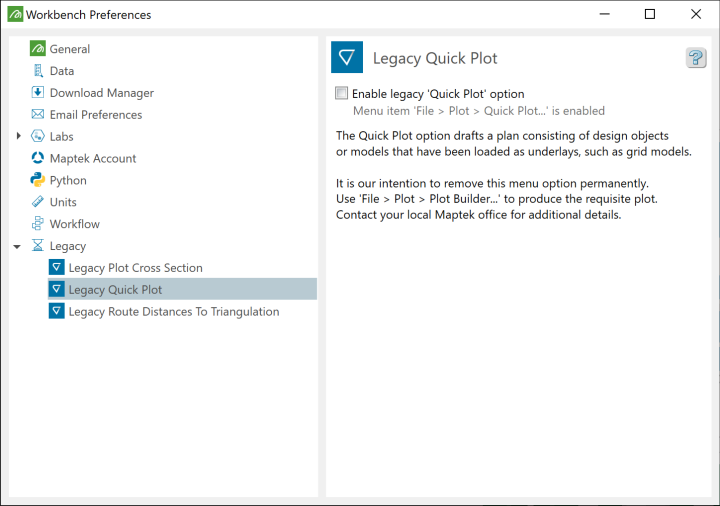
Task: Click the Email Preferences envelope icon
Action: tap(38, 115)
